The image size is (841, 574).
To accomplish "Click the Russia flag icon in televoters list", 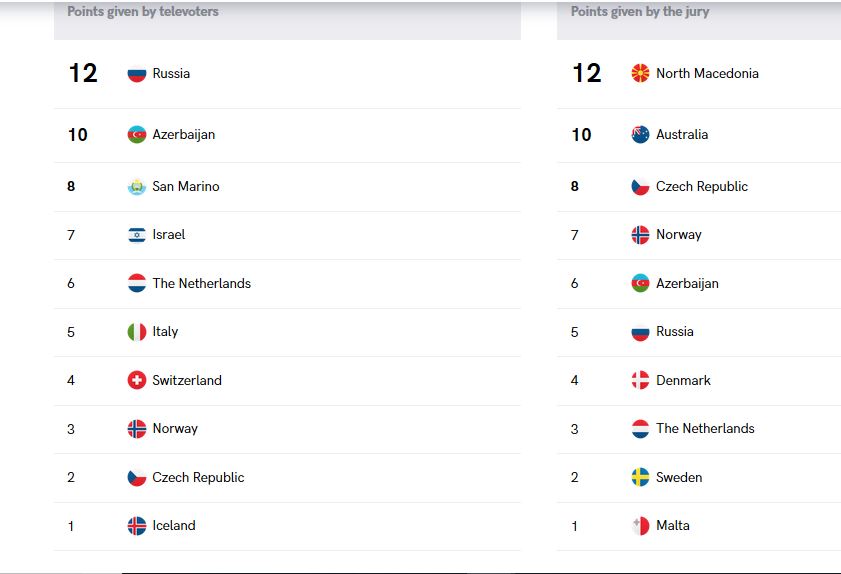I will pos(137,73).
